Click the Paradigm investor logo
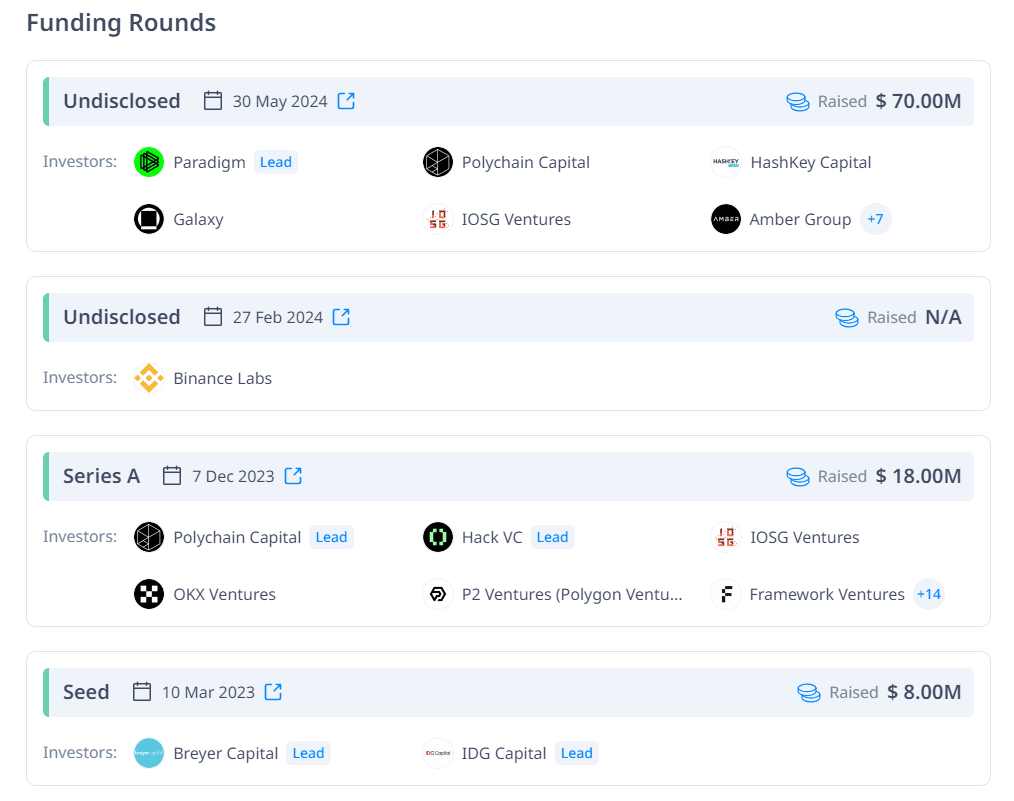1014x801 pixels. click(x=149, y=162)
